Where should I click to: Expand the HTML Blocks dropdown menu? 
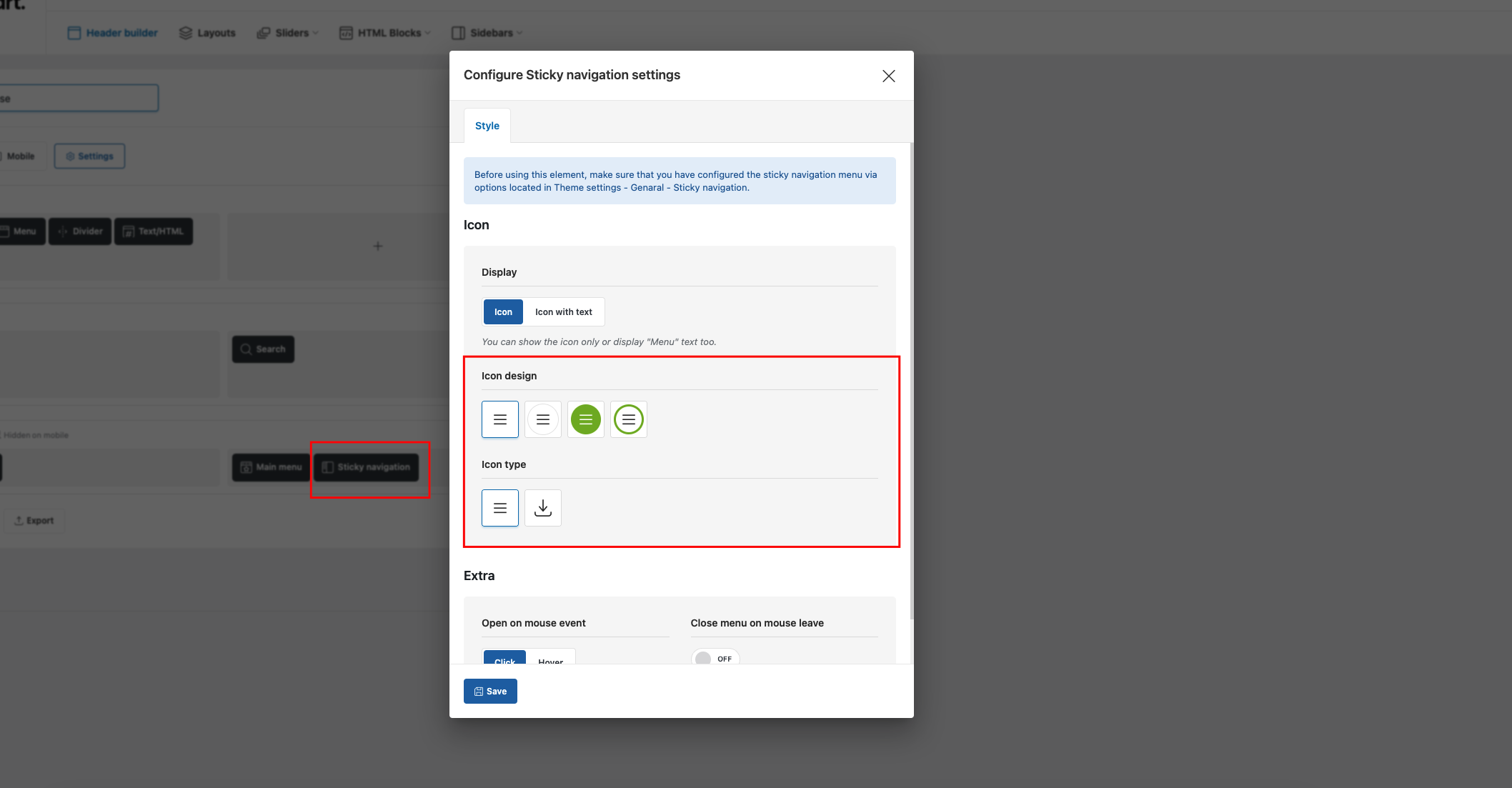(x=385, y=33)
